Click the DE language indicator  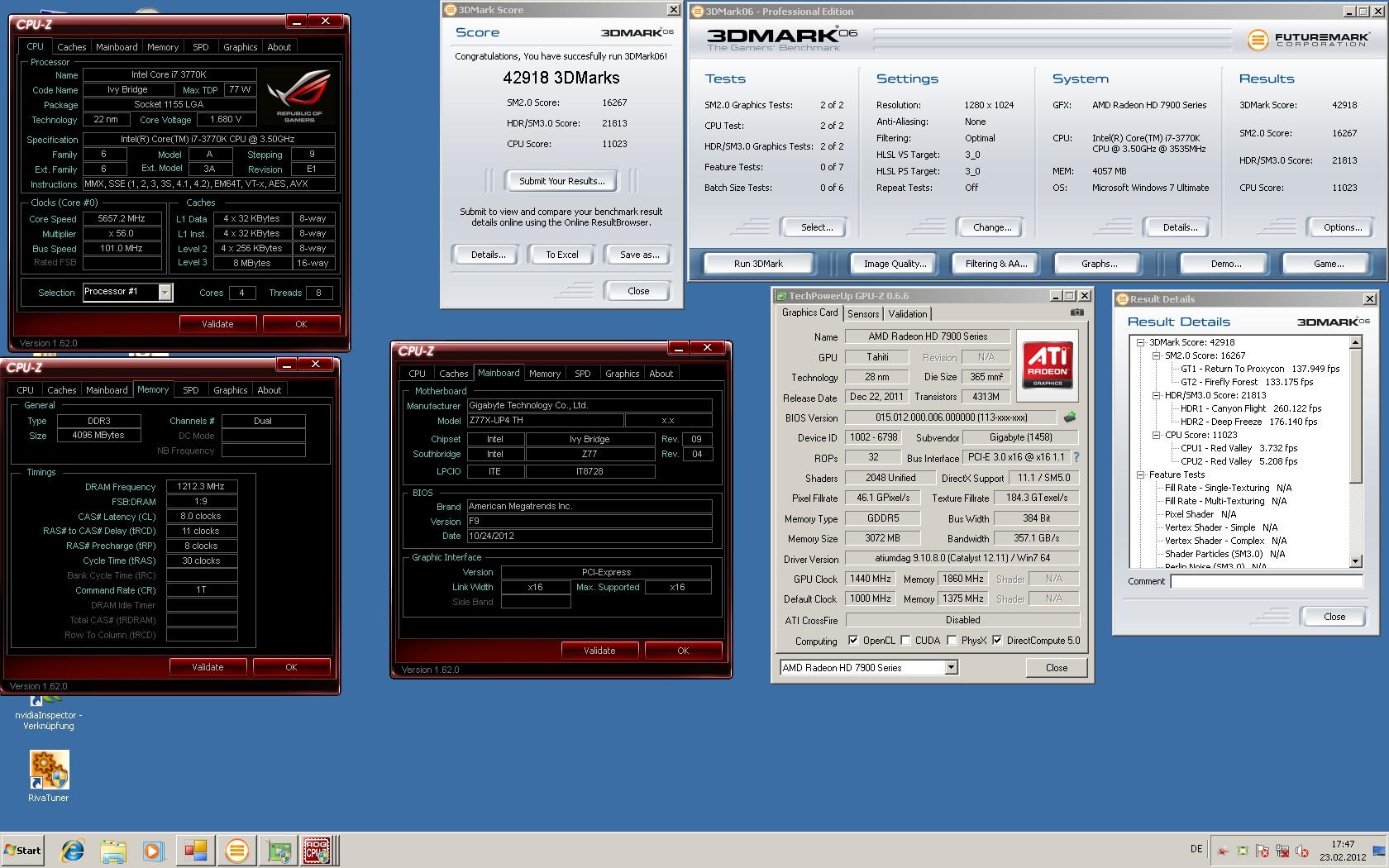pos(1196,849)
